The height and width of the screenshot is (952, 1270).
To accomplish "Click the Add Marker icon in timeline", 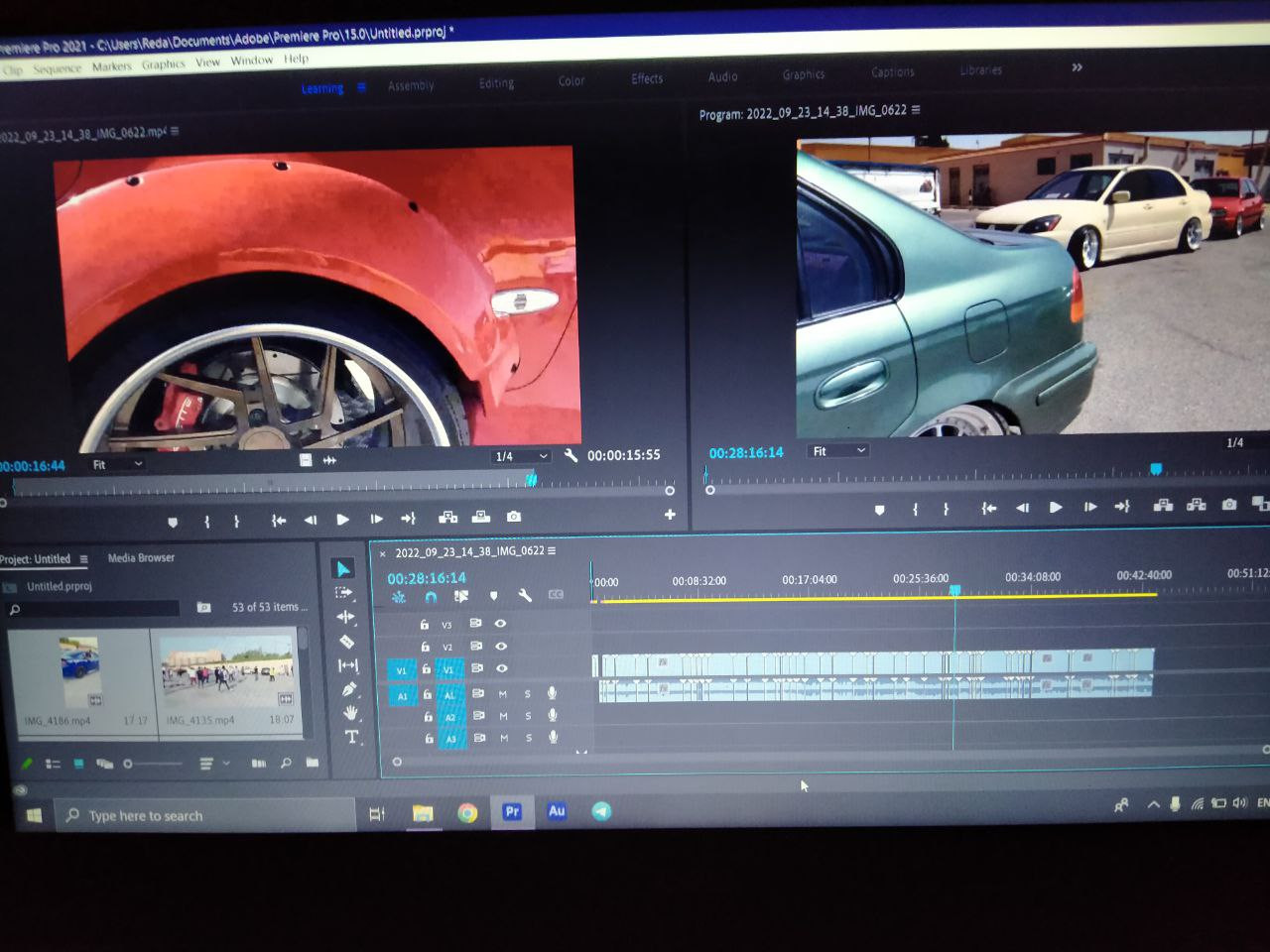I will click(x=493, y=596).
